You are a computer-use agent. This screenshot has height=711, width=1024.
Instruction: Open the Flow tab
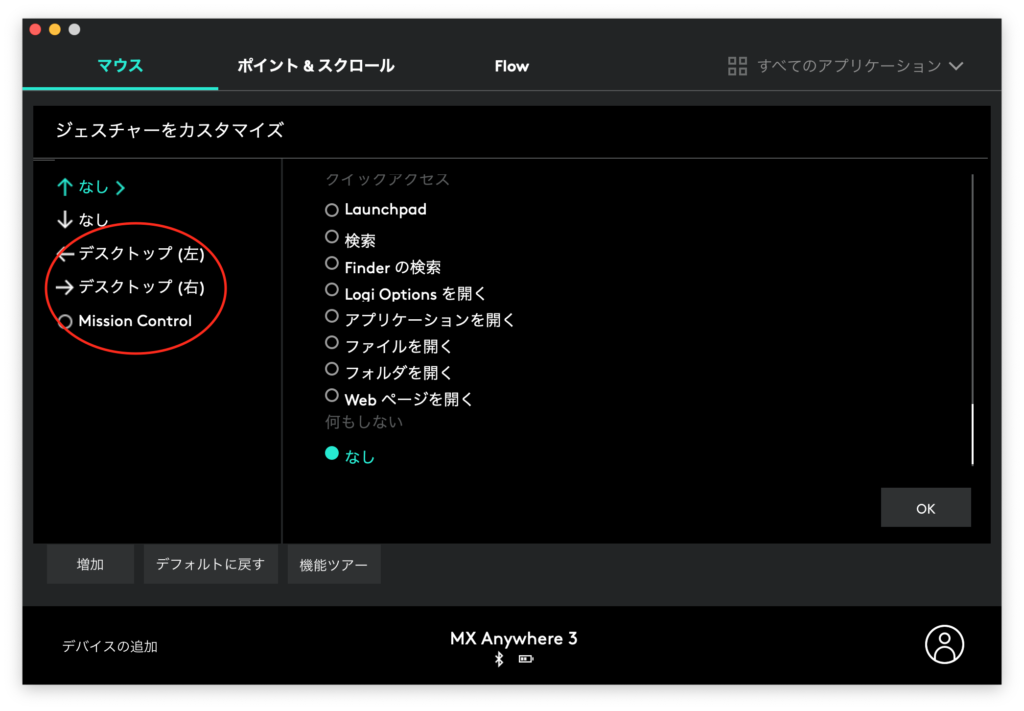(x=511, y=66)
